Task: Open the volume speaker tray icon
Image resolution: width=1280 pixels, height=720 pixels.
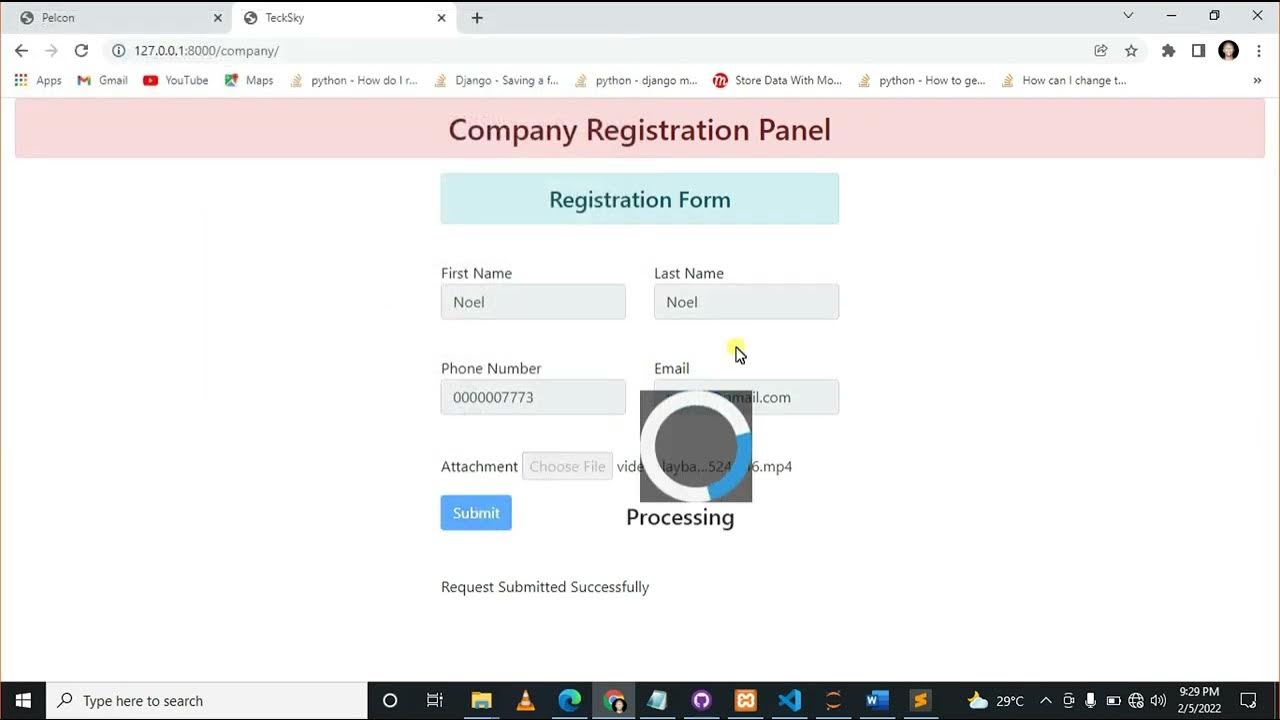Action: (1159, 700)
